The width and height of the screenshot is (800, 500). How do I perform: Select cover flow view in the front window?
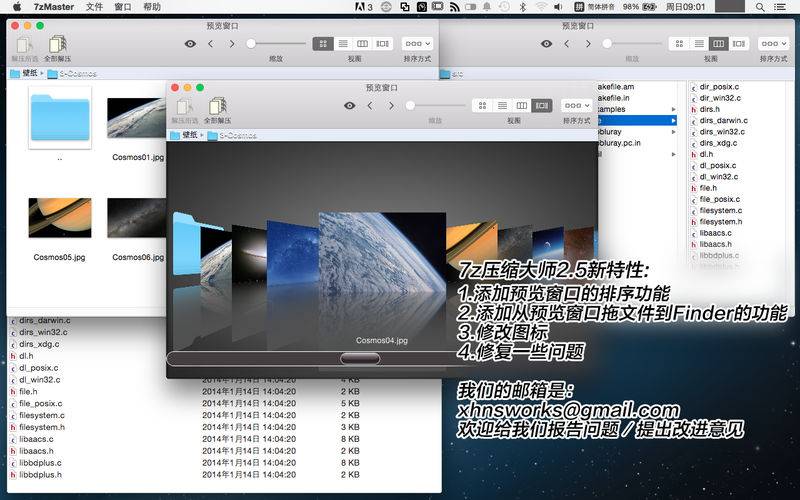pyautogui.click(x=542, y=106)
